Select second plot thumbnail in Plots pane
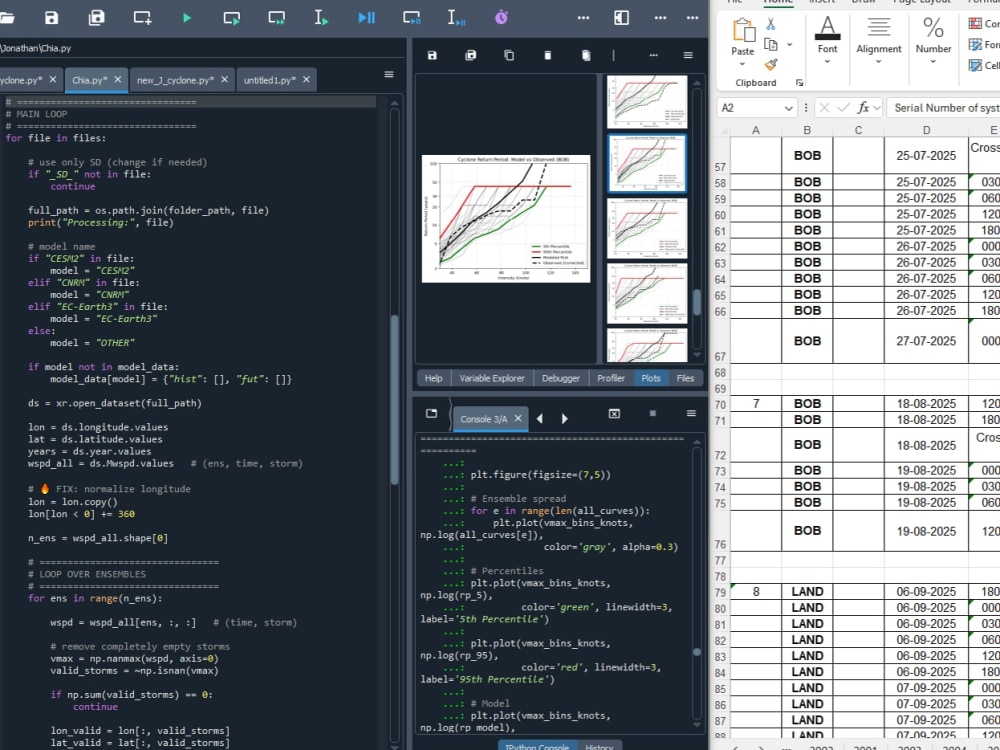The height and width of the screenshot is (750, 1000). coord(647,163)
